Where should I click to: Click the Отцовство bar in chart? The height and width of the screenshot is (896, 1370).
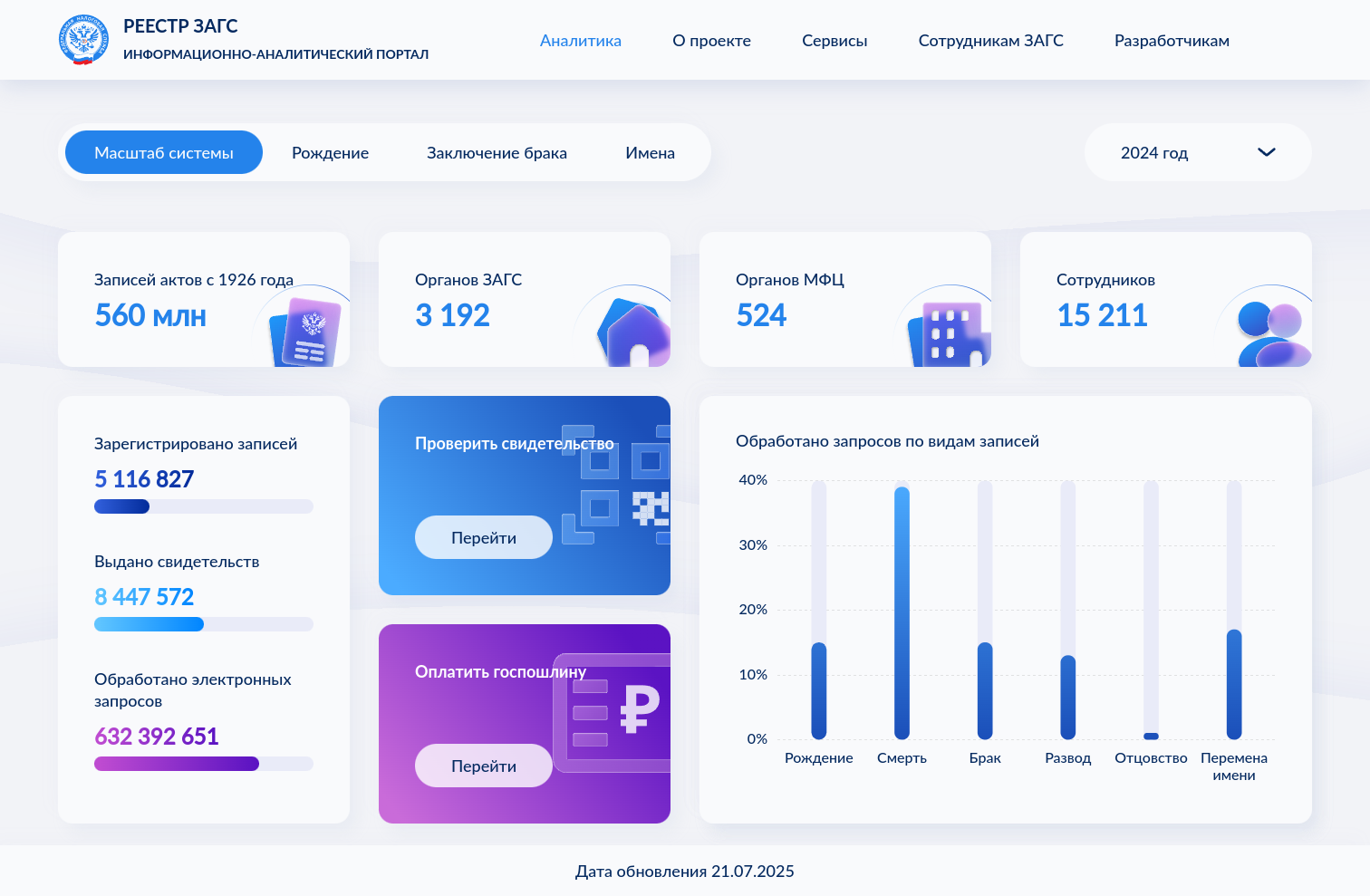click(1151, 736)
